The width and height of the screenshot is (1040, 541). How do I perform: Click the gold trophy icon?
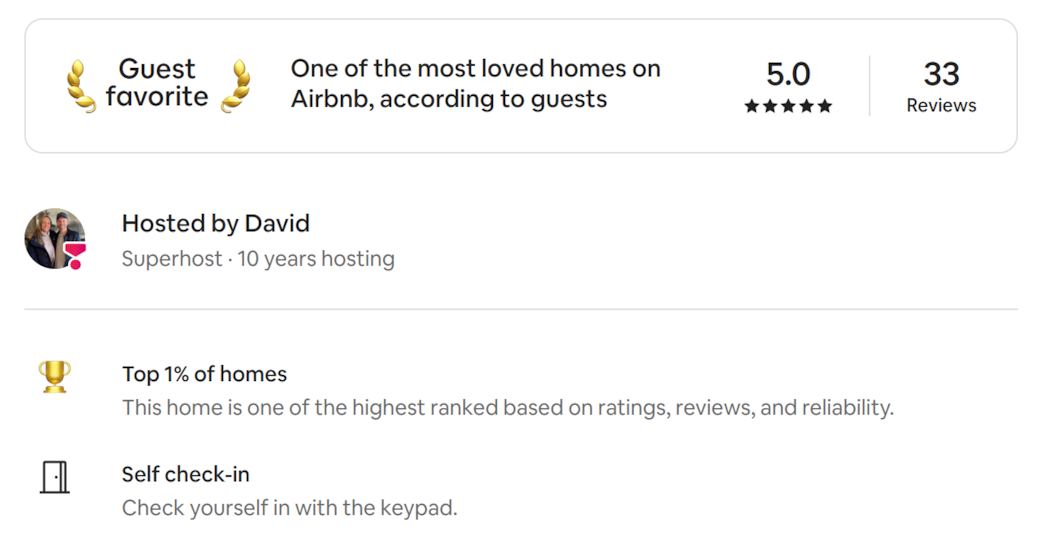point(55,376)
